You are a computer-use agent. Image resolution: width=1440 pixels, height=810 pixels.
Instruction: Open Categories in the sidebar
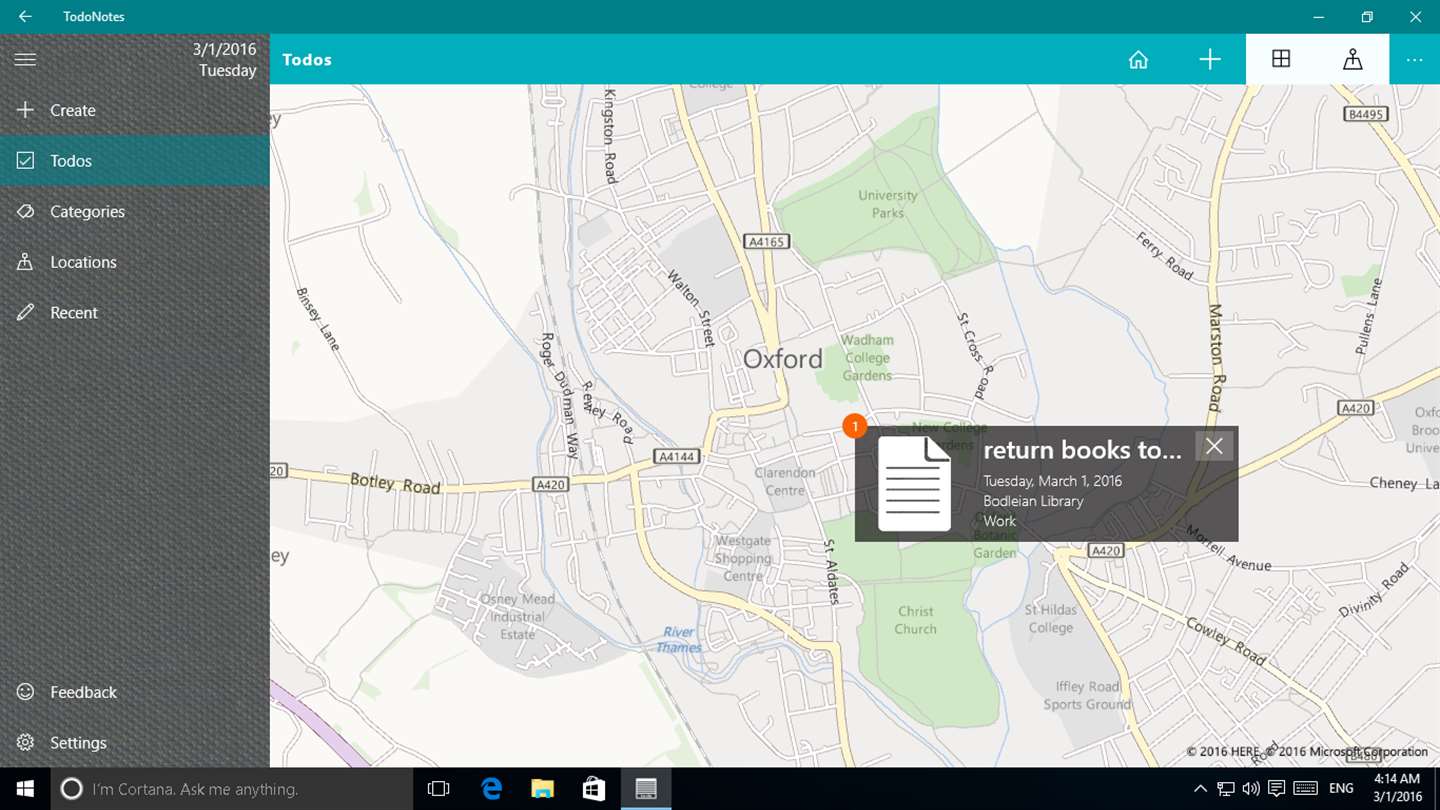[x=135, y=211]
